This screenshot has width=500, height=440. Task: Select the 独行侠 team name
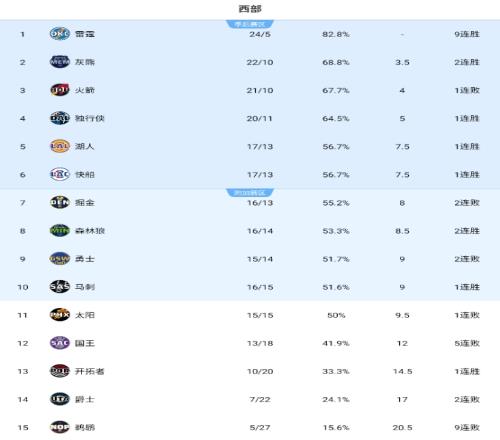[x=90, y=118]
